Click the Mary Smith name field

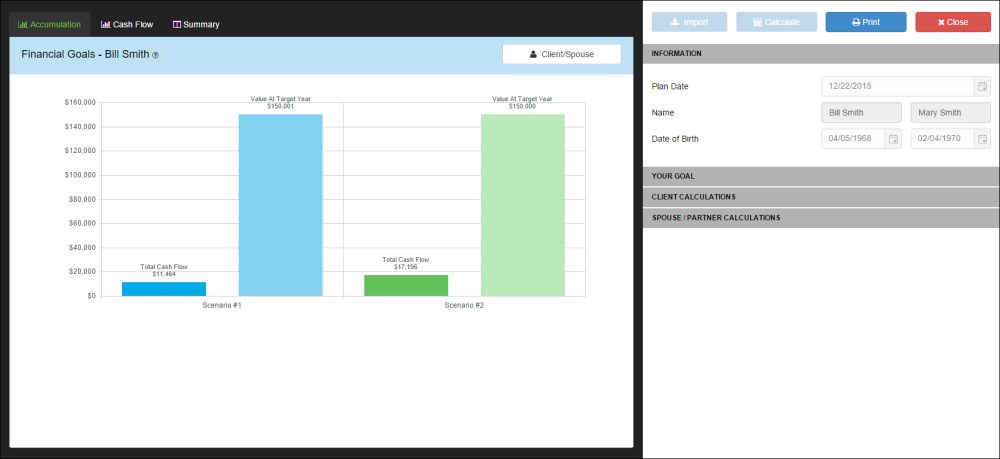point(951,112)
